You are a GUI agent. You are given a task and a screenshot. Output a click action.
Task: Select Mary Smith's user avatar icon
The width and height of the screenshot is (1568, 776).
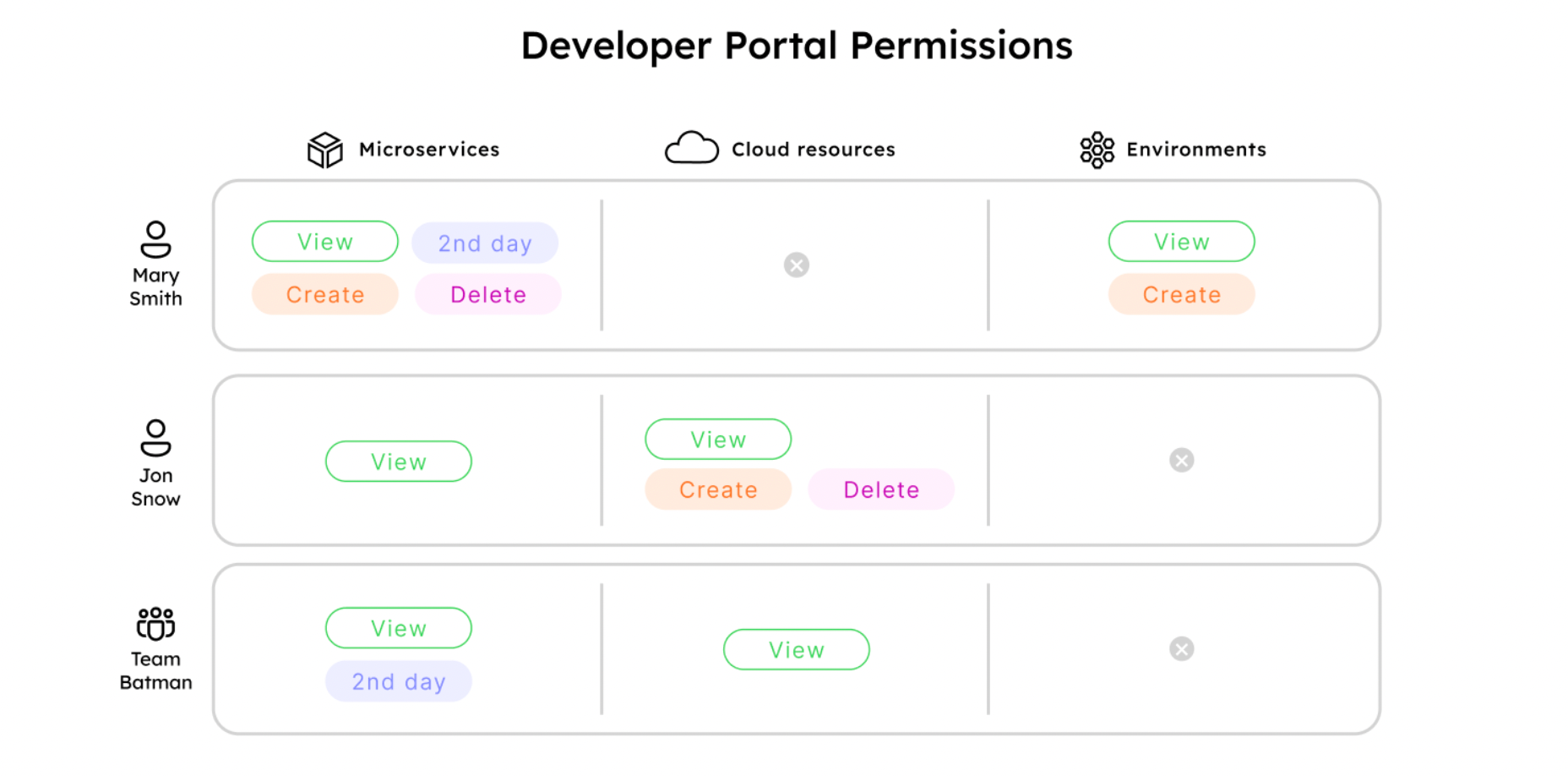pos(155,239)
